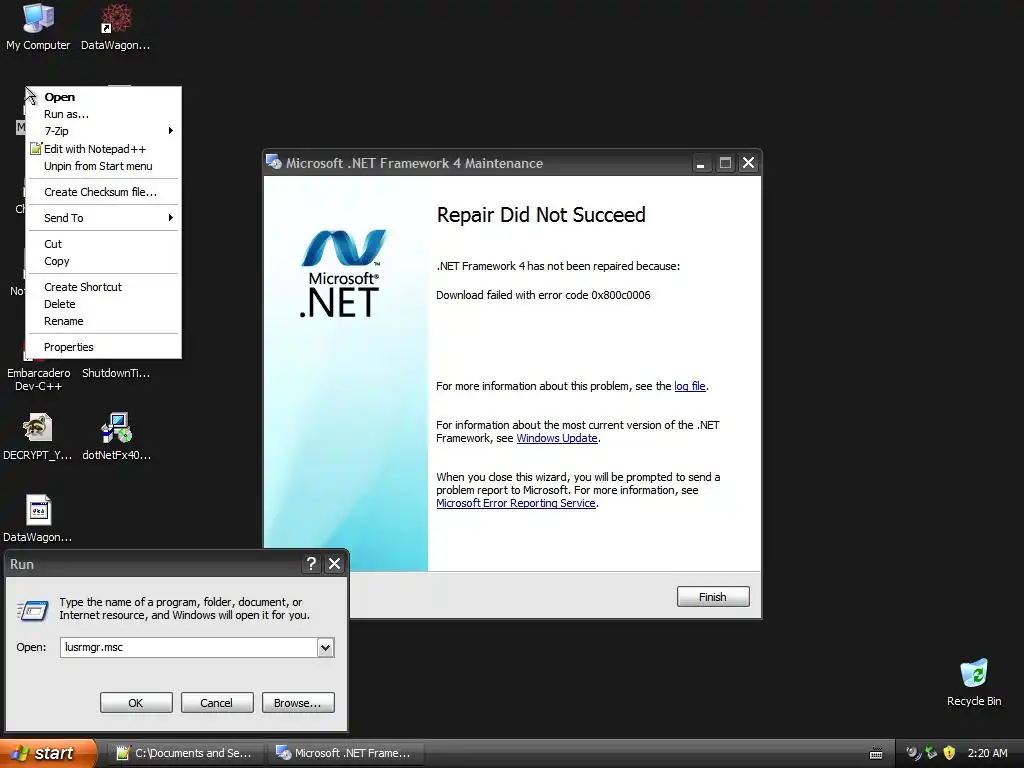Click the Run dialog program icon
The height and width of the screenshot is (768, 1024).
33,610
